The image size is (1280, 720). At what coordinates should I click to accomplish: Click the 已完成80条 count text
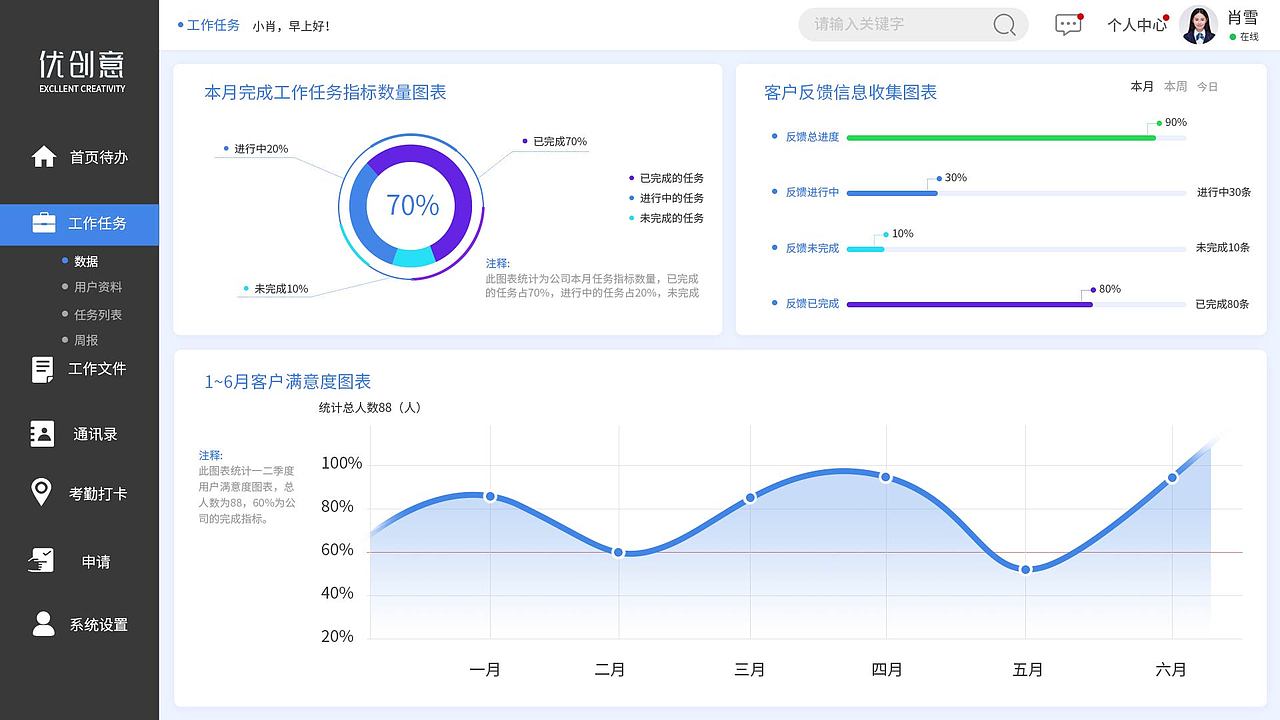pos(1223,304)
